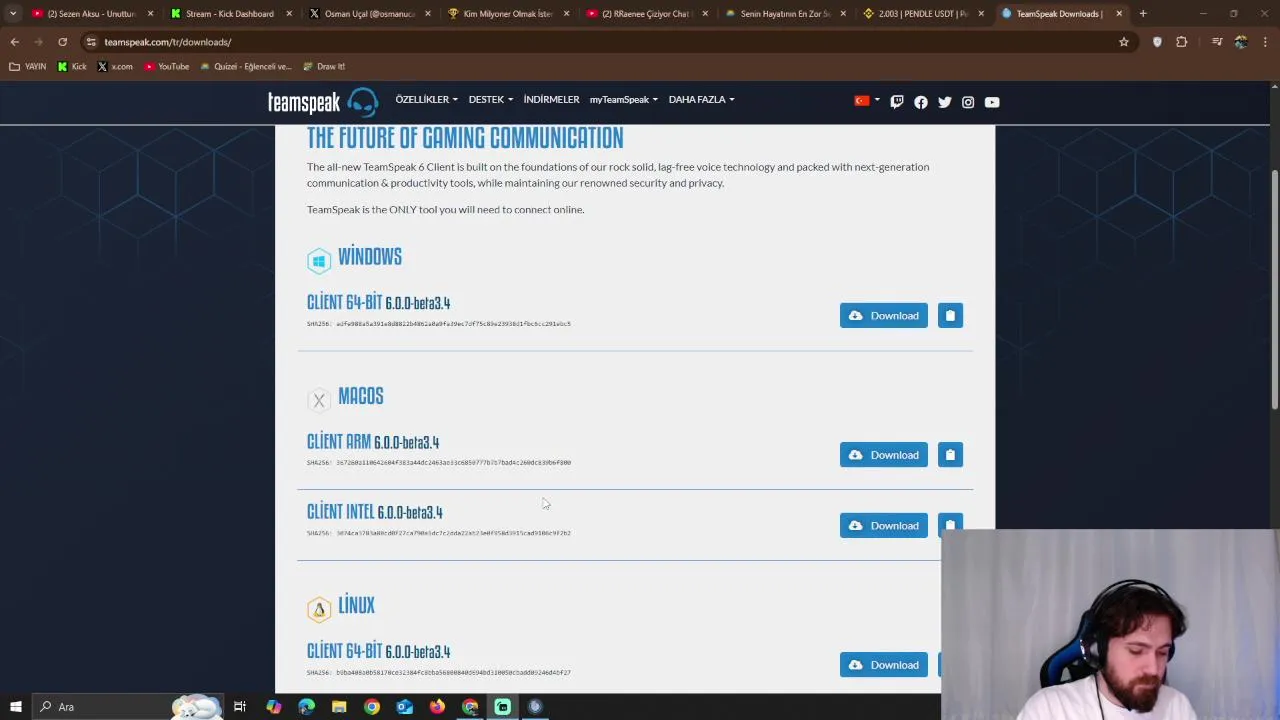Select the heading 'CLIENT ARM 6.0.0-beta3.4'
The height and width of the screenshot is (720, 1280).
click(x=373, y=442)
